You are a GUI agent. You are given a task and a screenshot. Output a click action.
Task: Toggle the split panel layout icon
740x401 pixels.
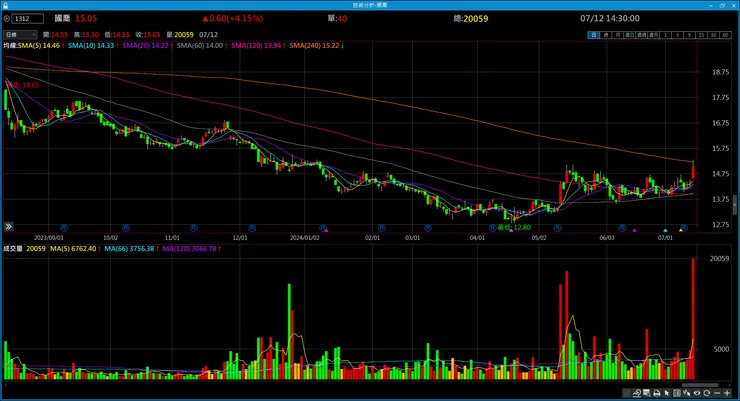[x=677, y=393]
